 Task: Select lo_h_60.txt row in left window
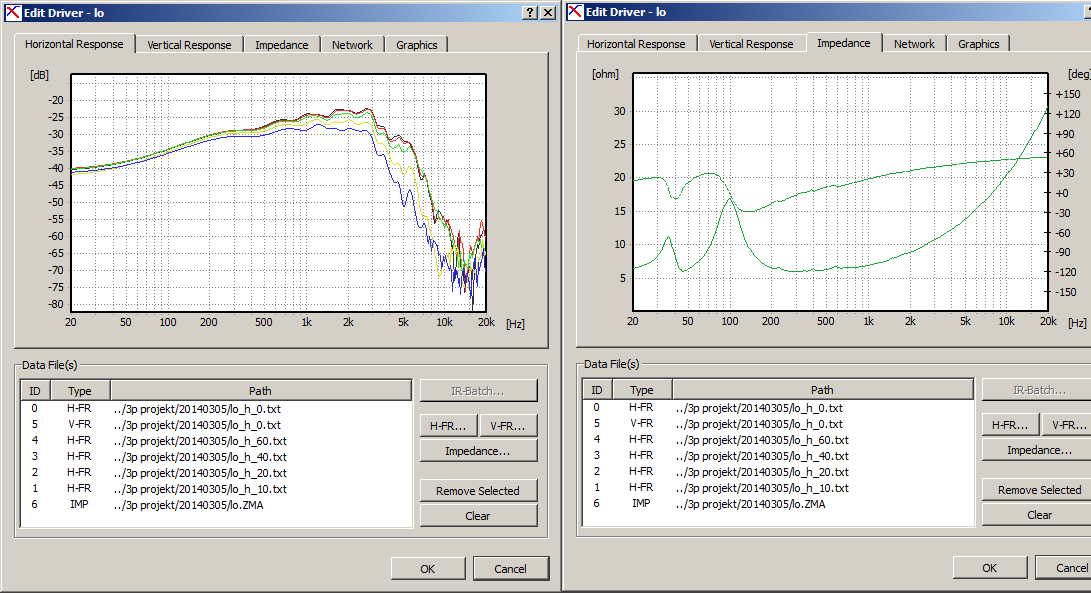coord(216,441)
